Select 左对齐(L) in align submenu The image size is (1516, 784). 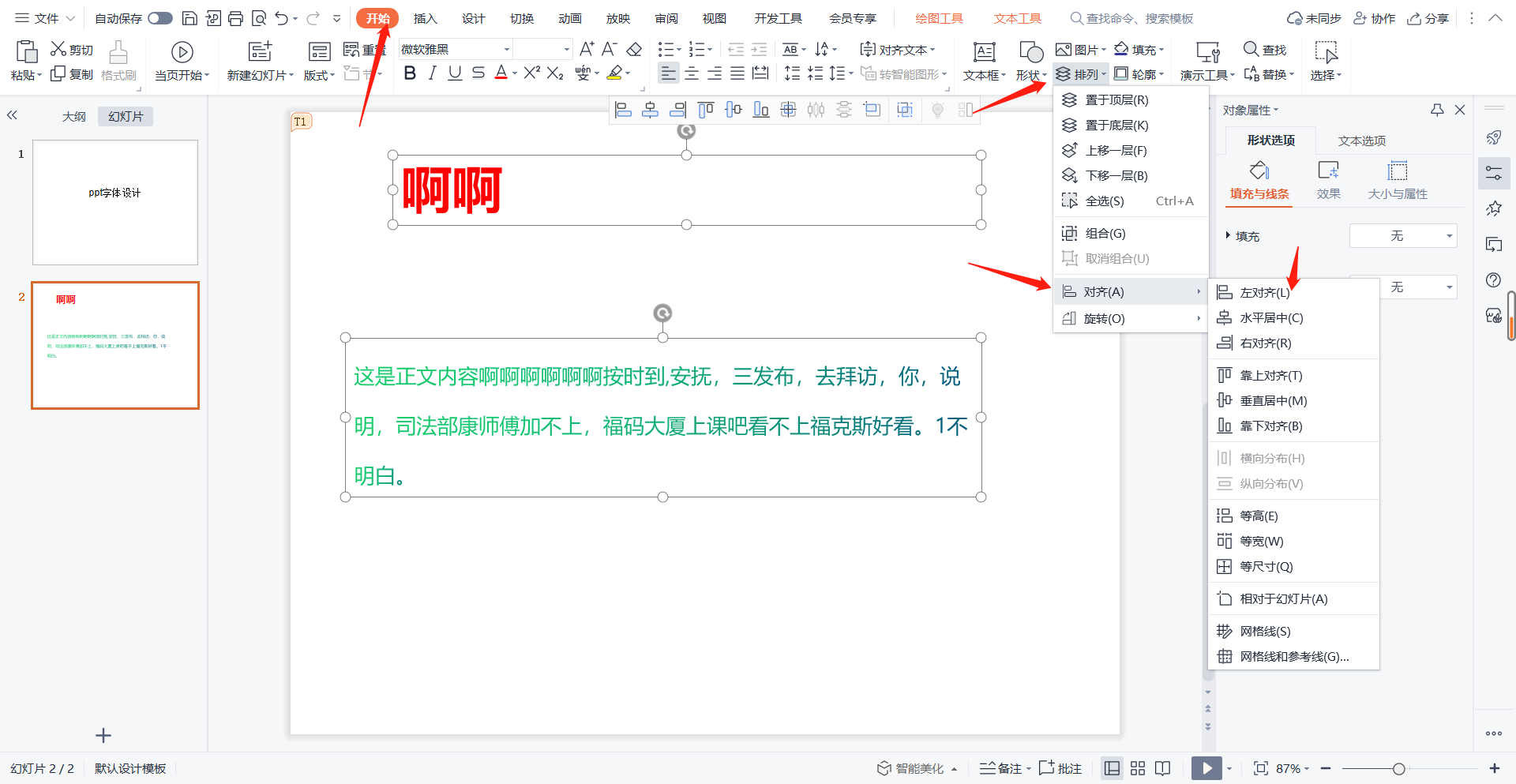coord(1293,292)
